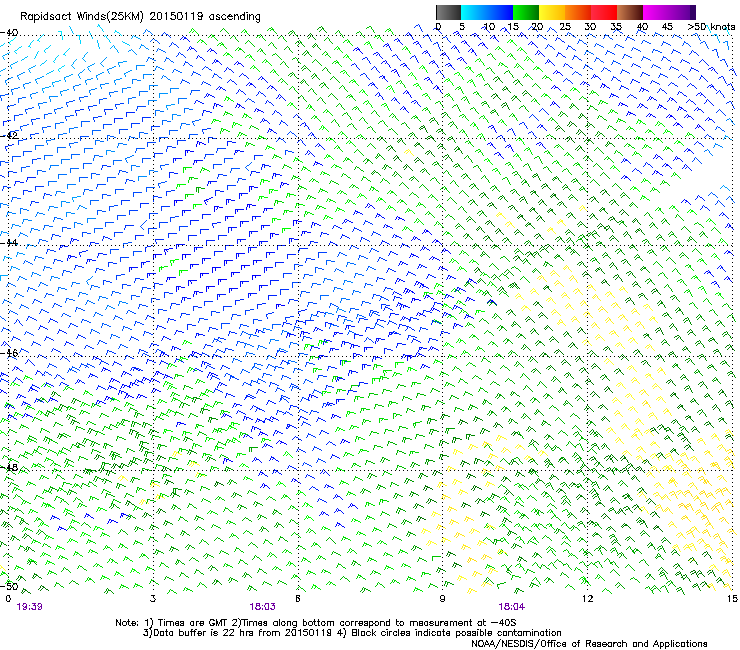Click the purple 18:03 time stamp
Image resolution: width=740 pixels, height=650 pixels.
pyautogui.click(x=262, y=607)
